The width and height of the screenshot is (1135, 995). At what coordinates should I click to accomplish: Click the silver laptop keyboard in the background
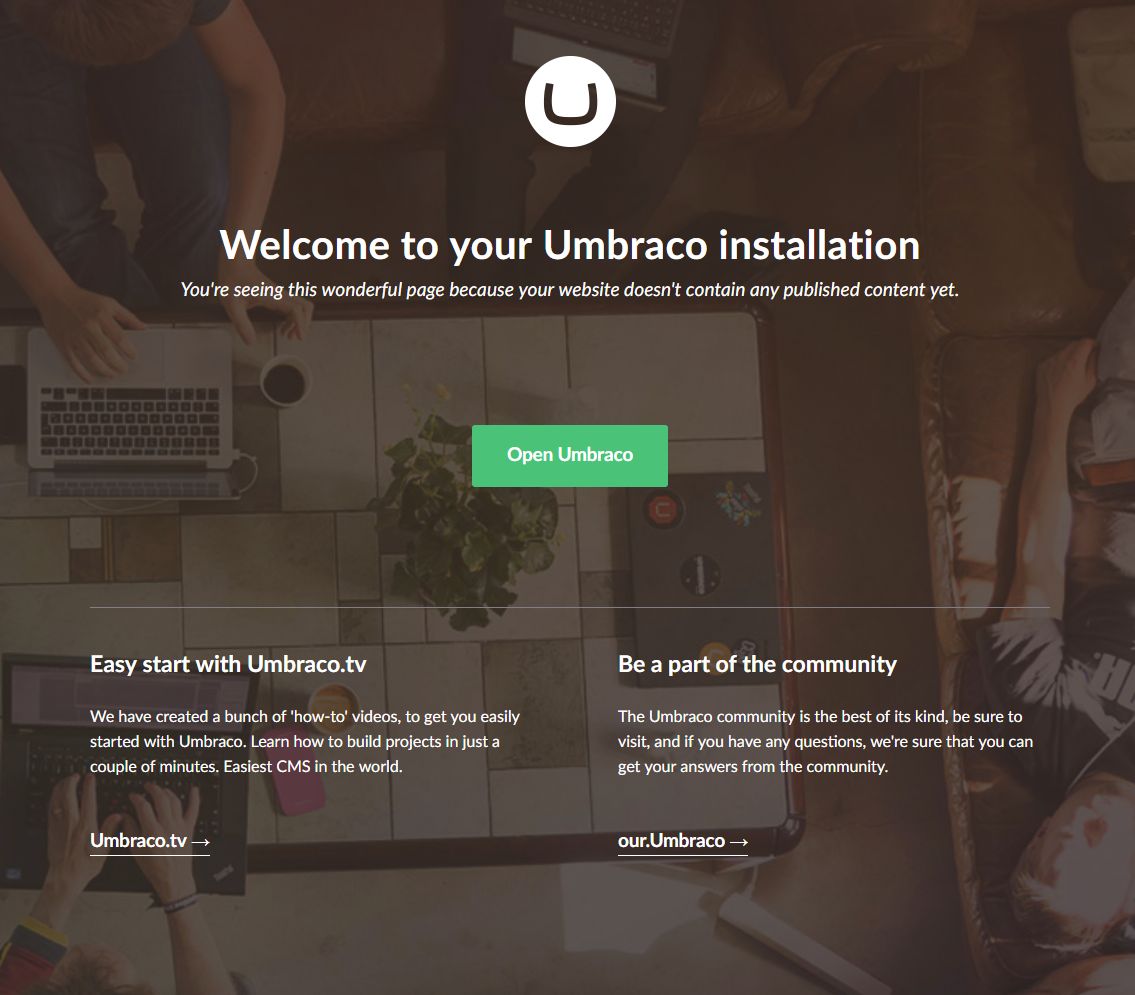130,420
